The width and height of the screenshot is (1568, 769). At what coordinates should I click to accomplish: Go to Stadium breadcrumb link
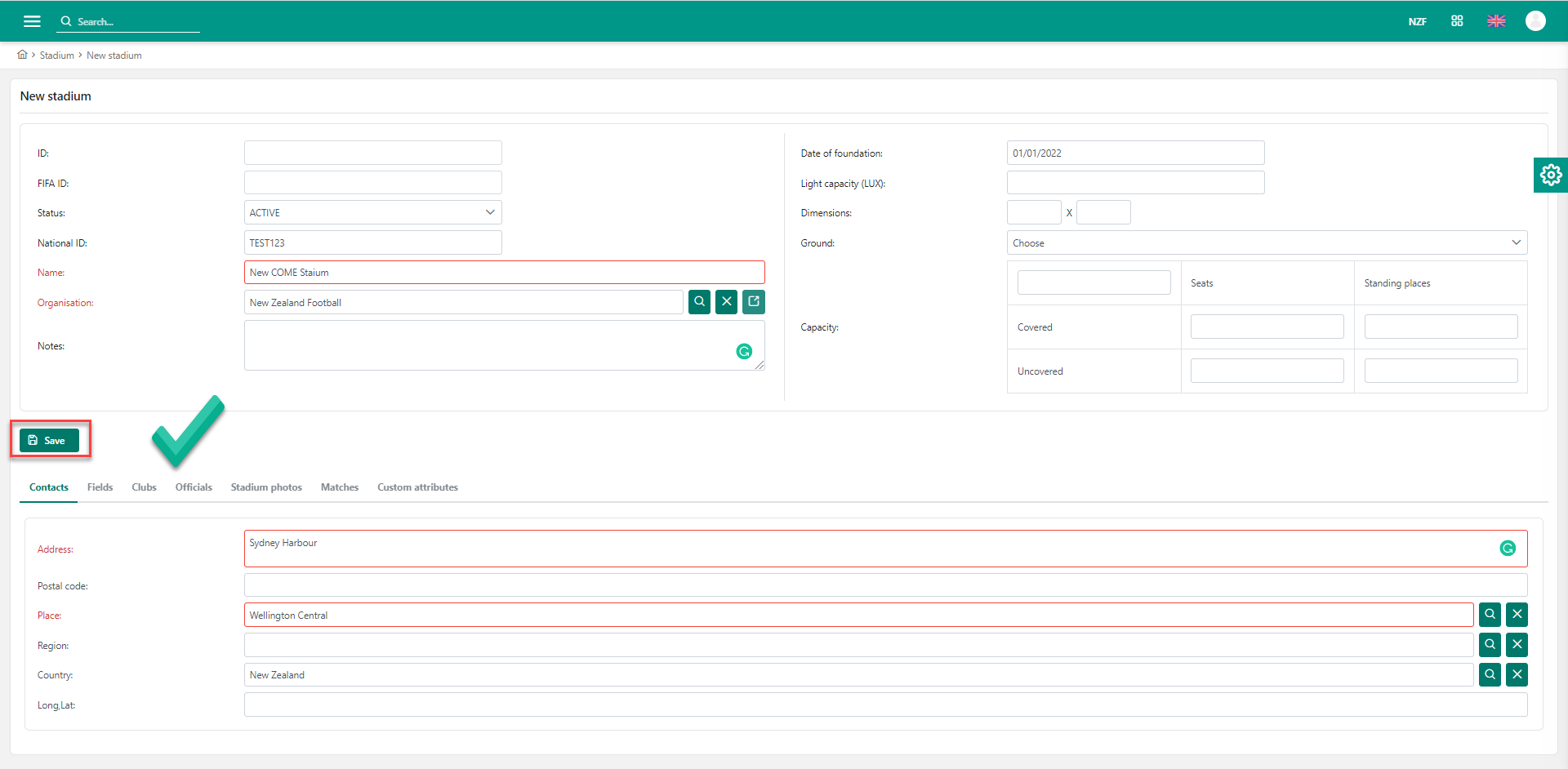tap(56, 56)
